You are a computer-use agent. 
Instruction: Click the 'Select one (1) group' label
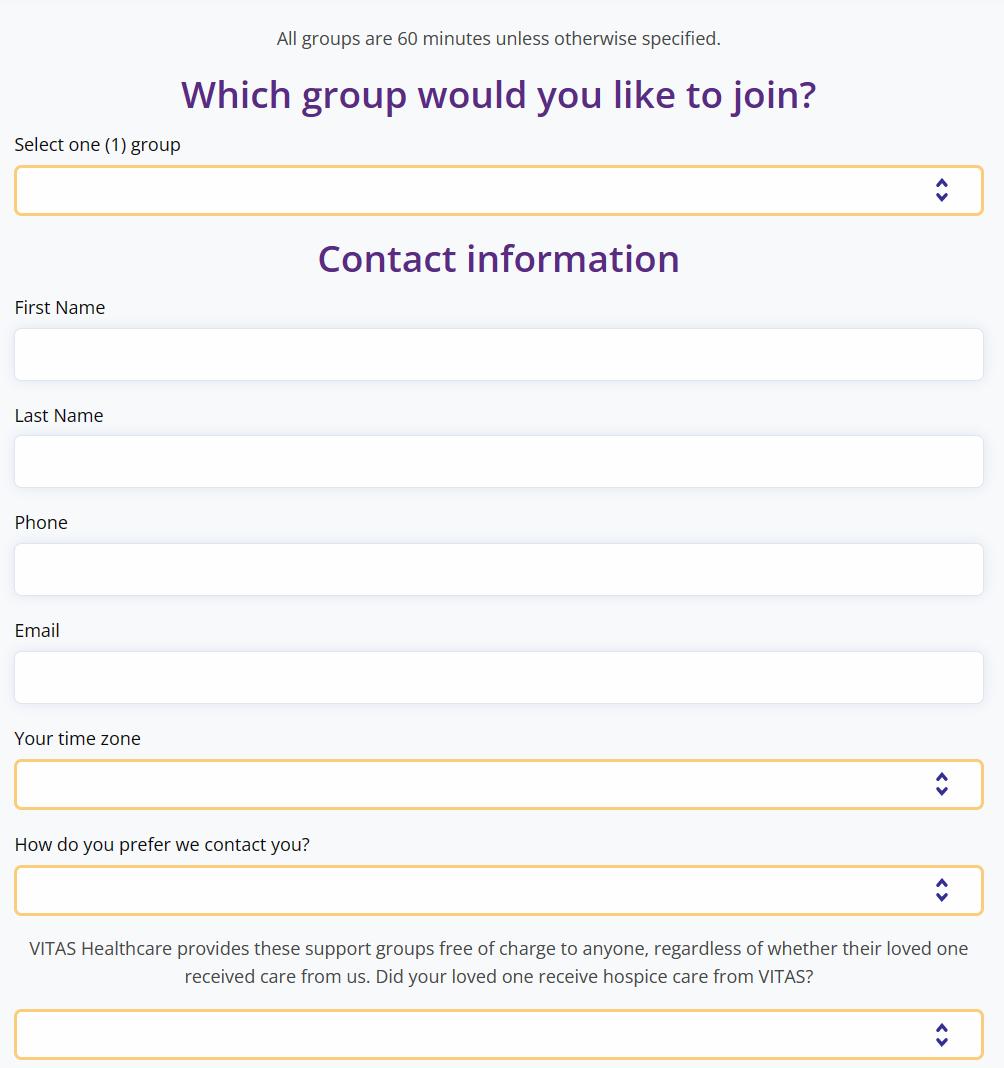click(97, 145)
